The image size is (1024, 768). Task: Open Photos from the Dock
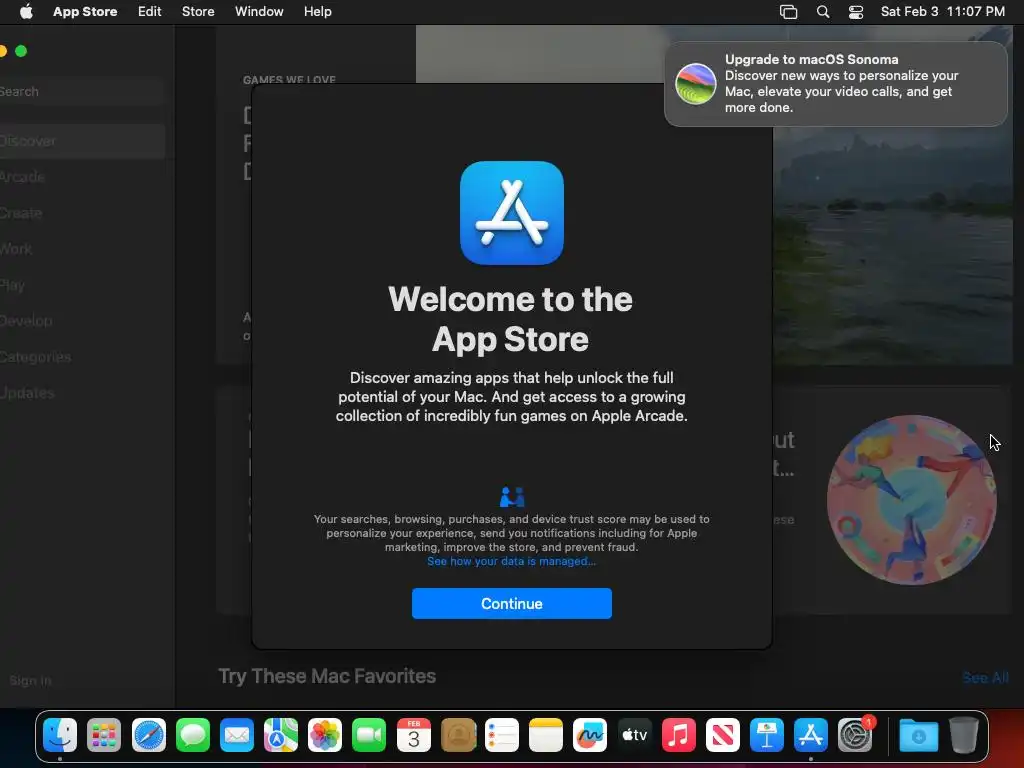(x=325, y=735)
